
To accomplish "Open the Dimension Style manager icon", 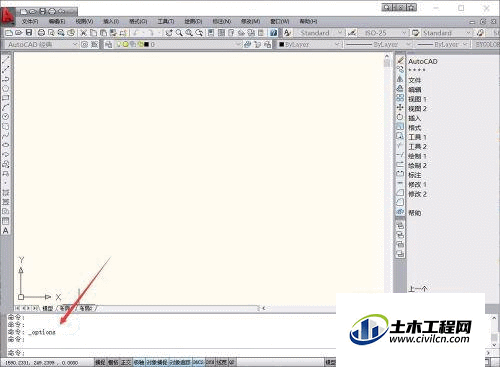I will [352, 33].
